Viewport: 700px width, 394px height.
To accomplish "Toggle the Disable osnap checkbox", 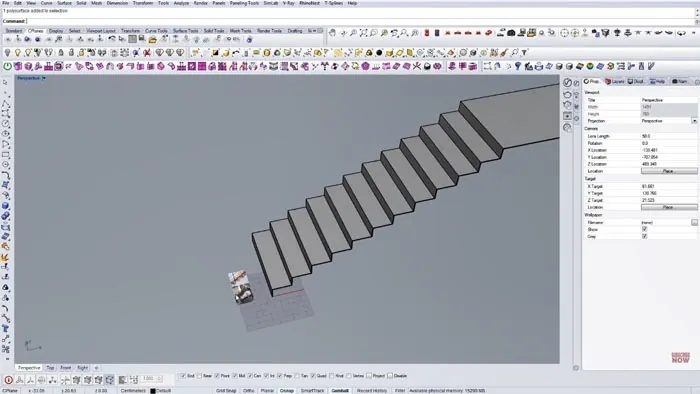I will (390, 376).
